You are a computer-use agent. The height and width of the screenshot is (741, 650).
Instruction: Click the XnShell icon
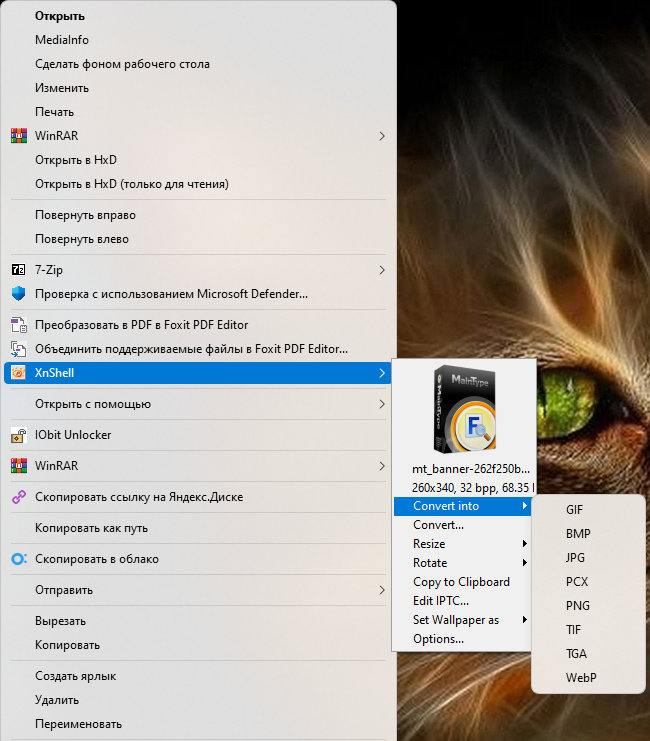(x=18, y=373)
